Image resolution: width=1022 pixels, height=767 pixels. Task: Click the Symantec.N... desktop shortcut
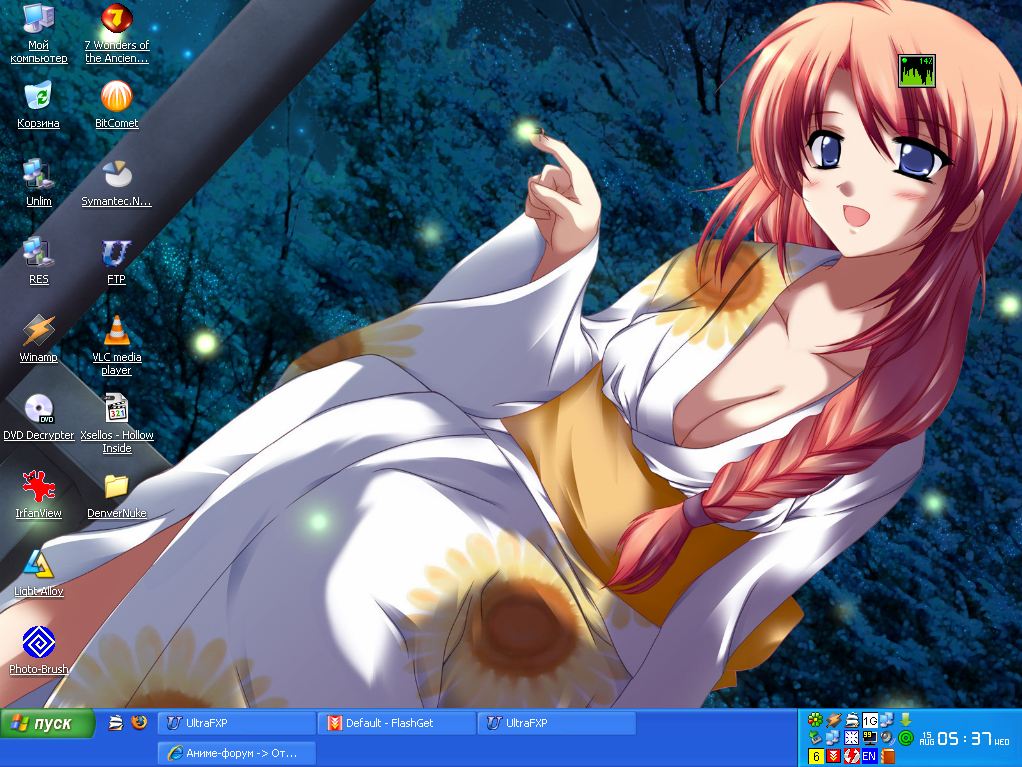[117, 183]
